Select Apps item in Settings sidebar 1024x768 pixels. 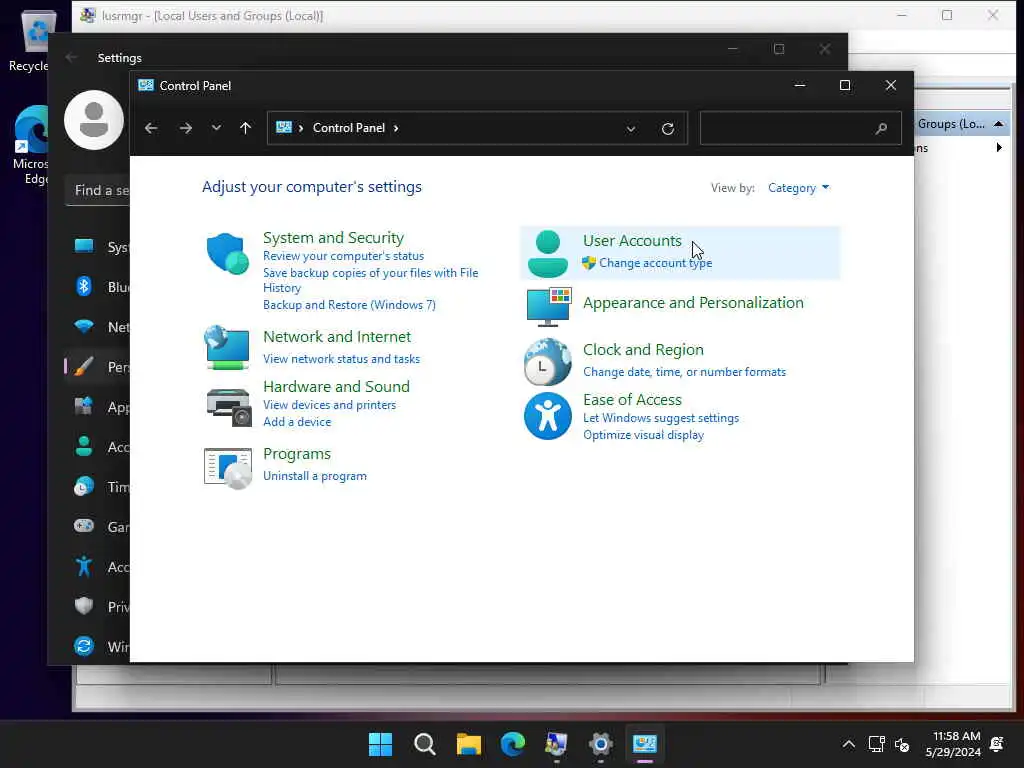(97, 407)
